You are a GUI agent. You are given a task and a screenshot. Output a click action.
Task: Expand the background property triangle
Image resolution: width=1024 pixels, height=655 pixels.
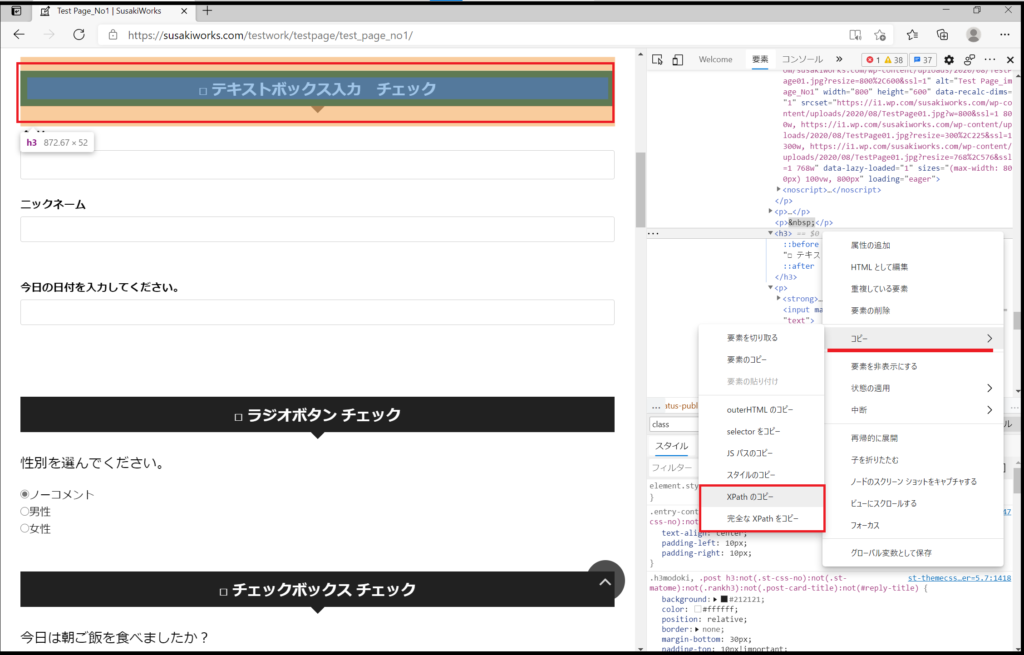click(715, 599)
